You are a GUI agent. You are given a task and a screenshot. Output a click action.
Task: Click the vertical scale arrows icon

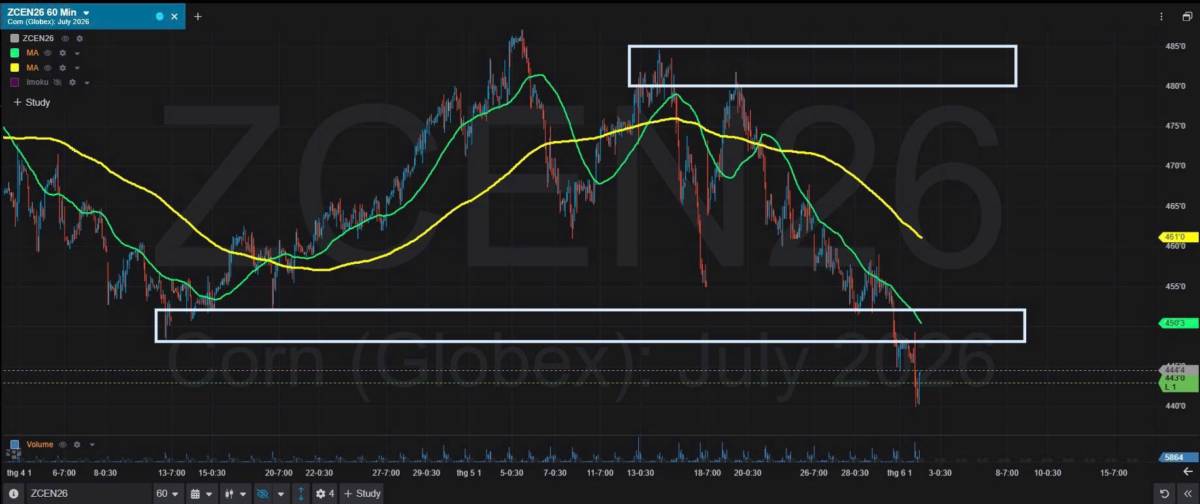301,494
